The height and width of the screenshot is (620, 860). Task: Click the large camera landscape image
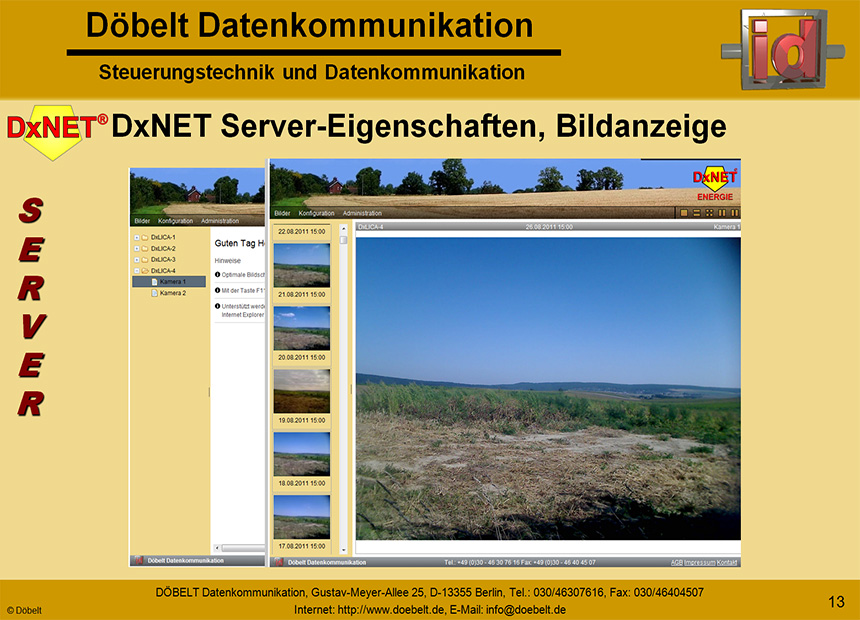548,388
